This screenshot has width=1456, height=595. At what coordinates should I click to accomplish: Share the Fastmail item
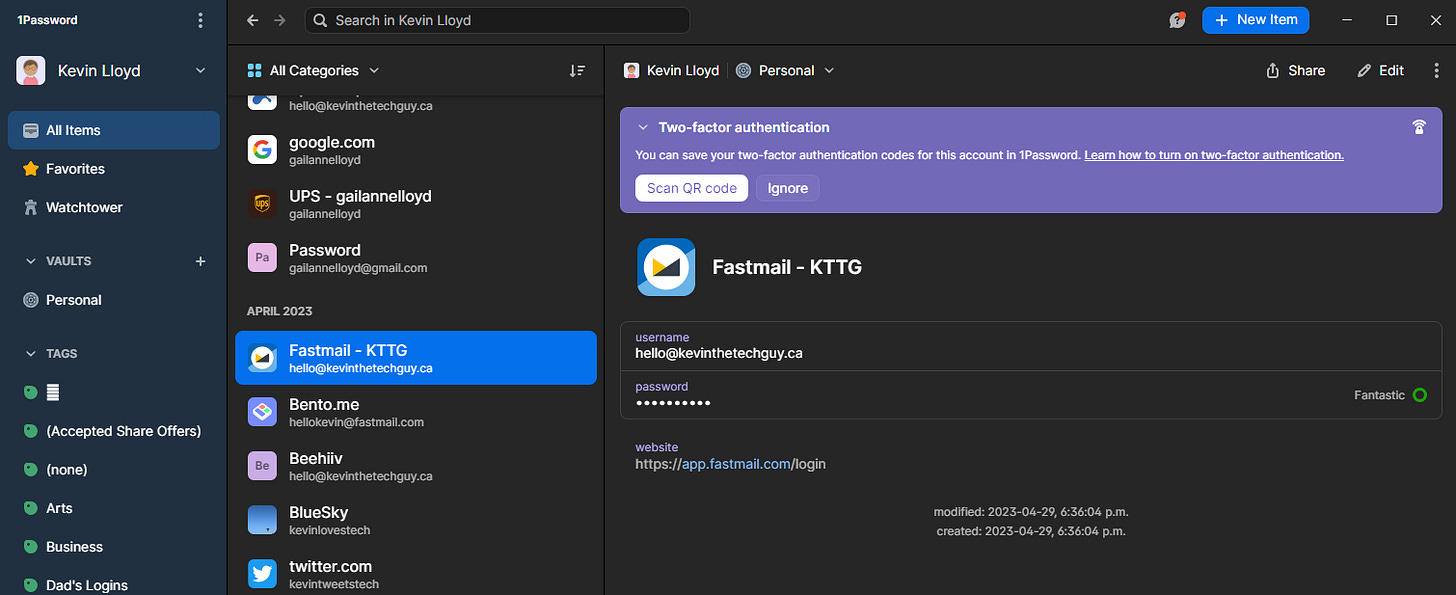pos(1295,70)
